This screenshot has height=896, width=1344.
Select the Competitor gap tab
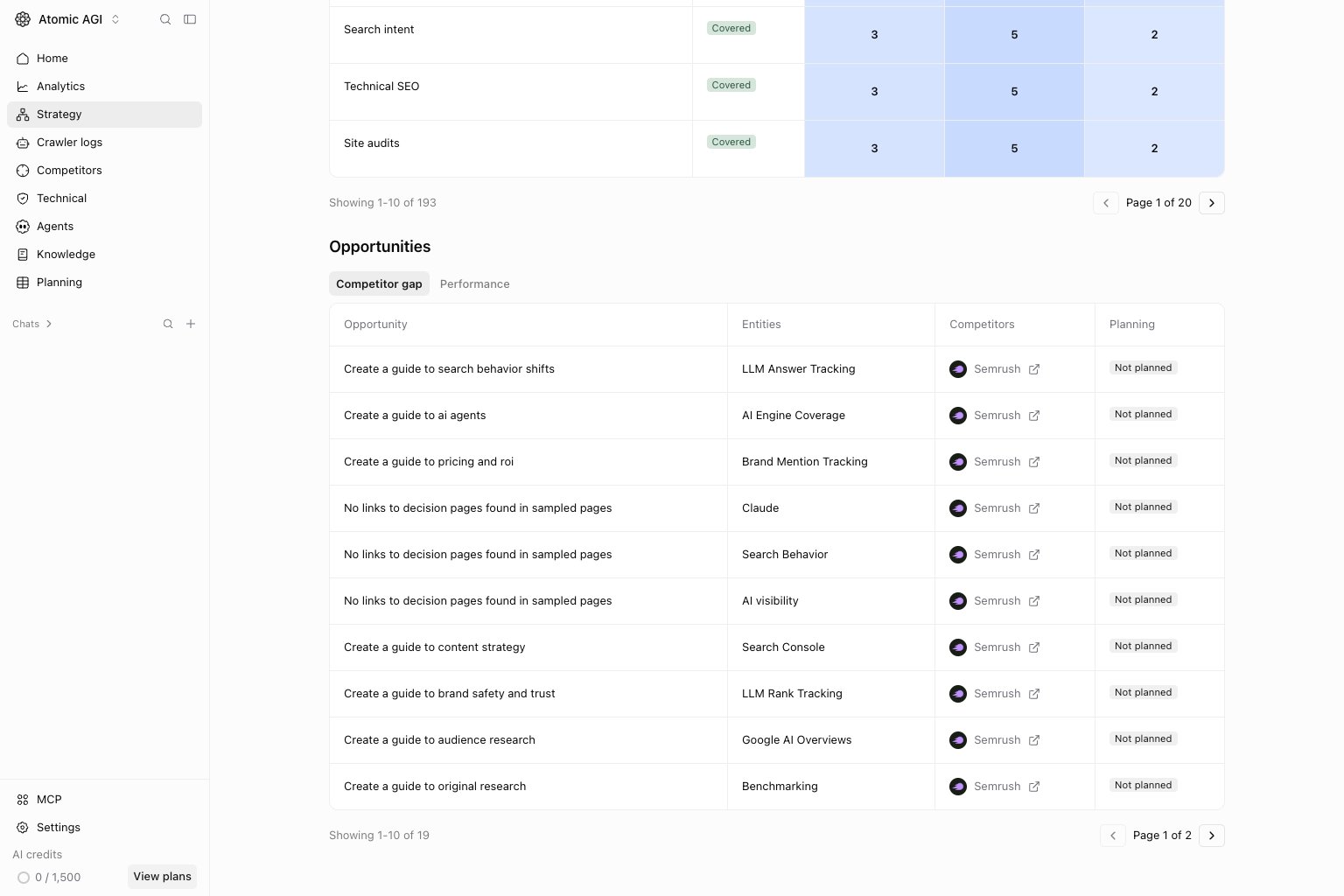point(379,283)
